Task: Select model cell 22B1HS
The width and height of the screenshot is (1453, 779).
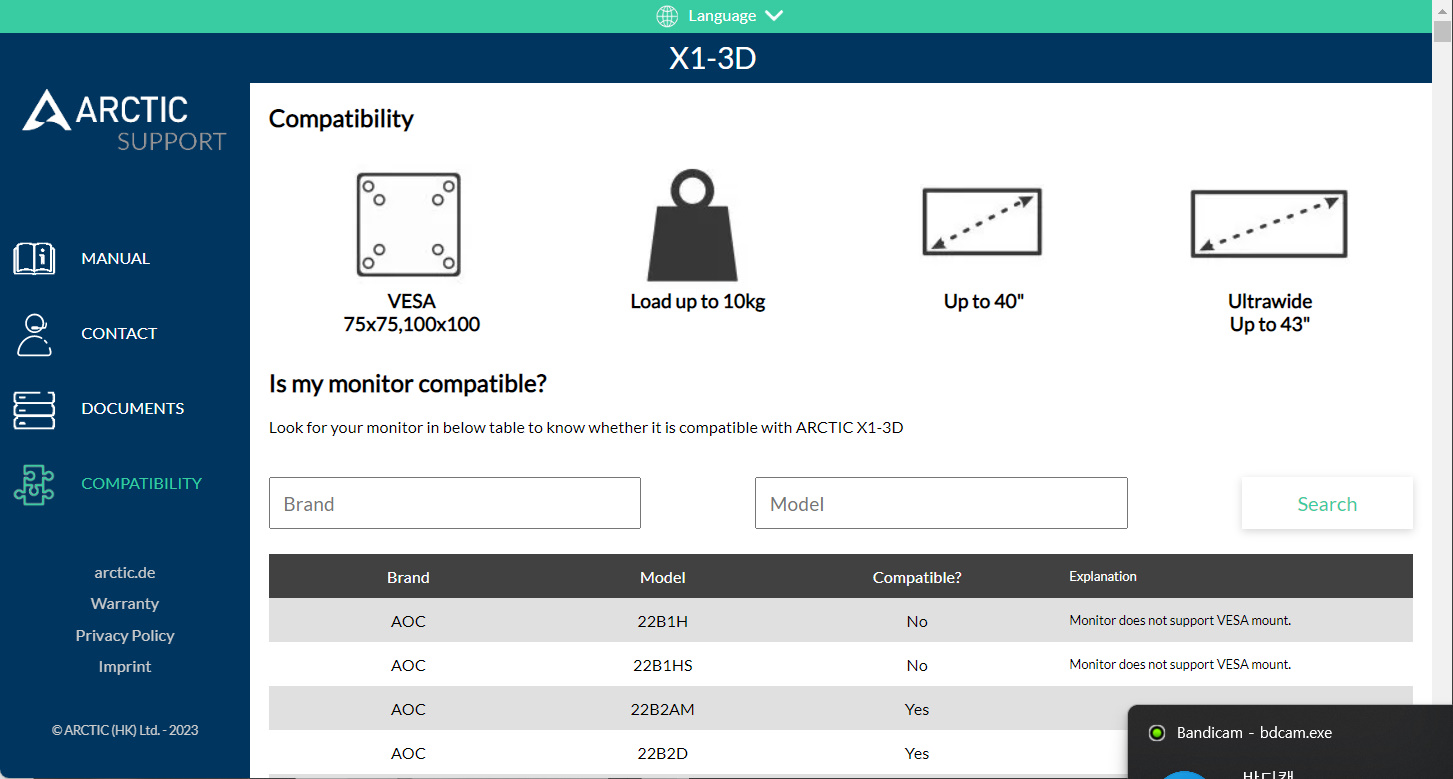Action: pos(663,665)
